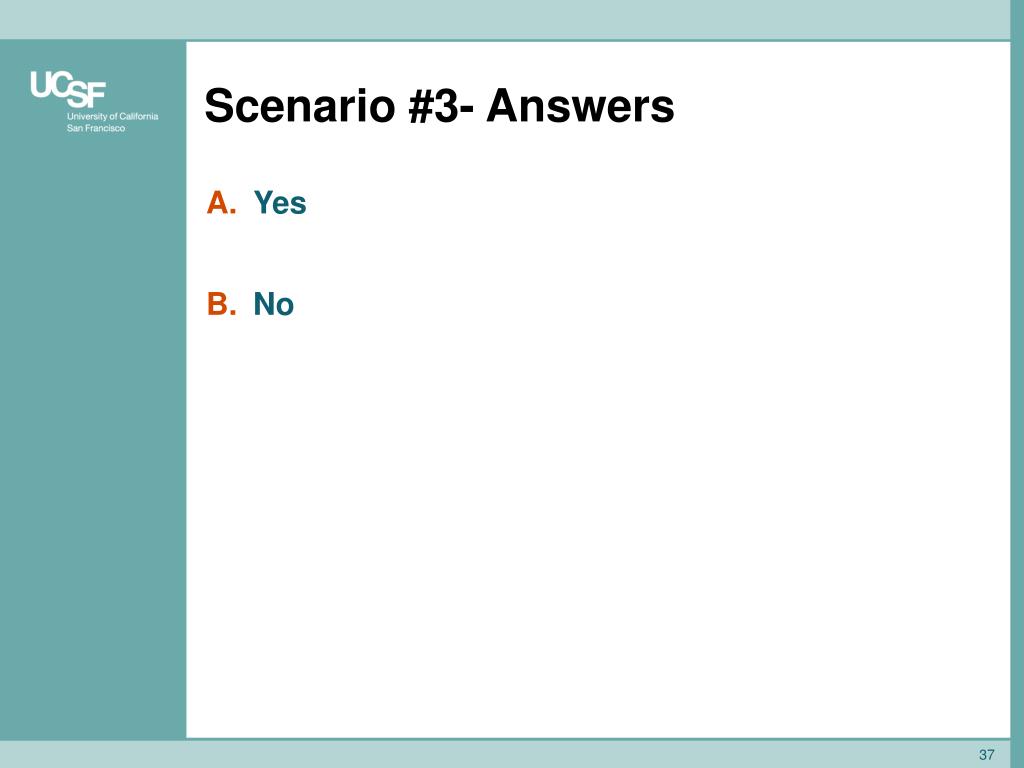Click the 'UC' letters in the logo
The width and height of the screenshot is (1024, 768).
tap(52, 85)
